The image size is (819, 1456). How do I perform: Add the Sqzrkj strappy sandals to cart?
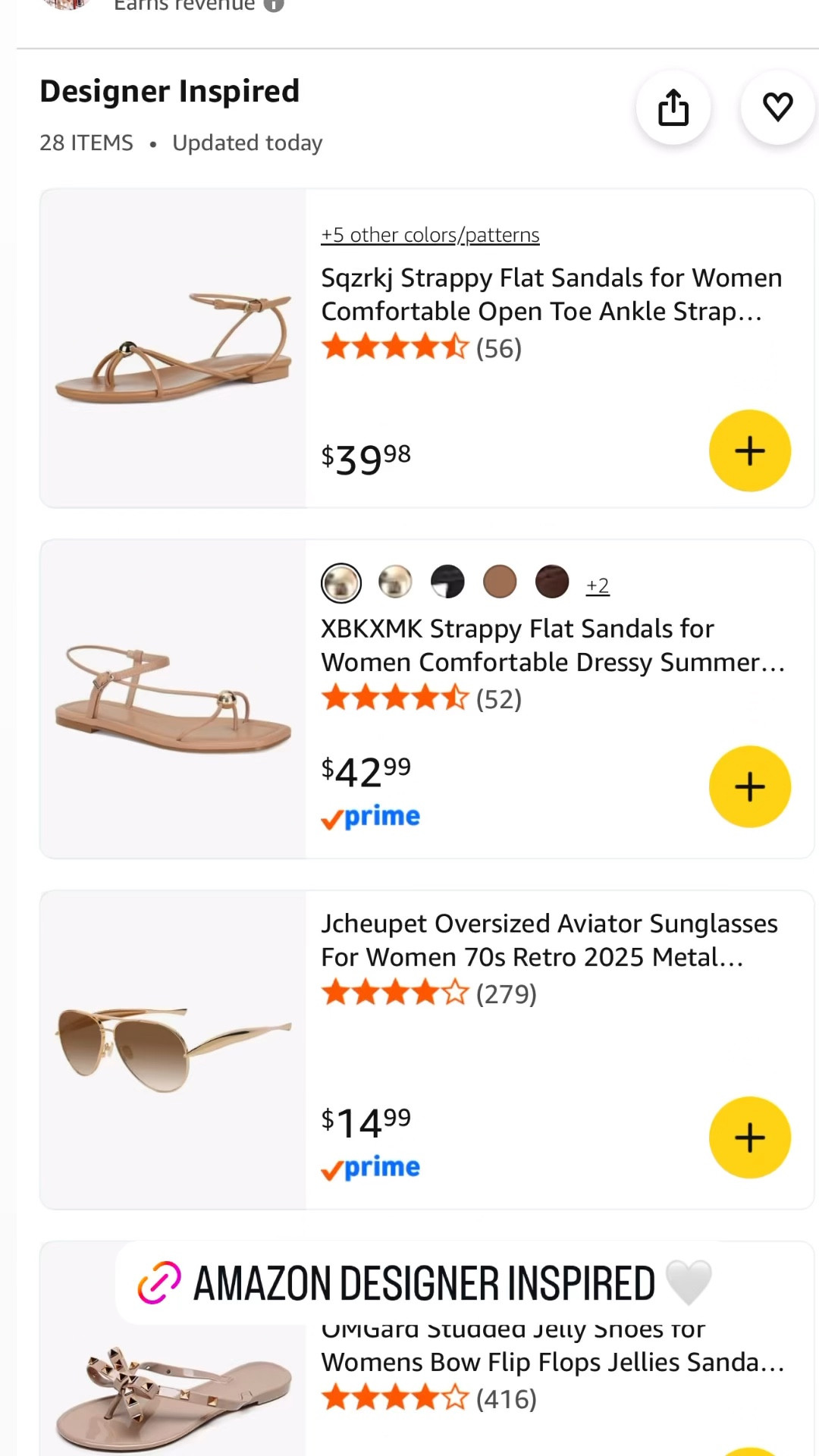point(749,450)
